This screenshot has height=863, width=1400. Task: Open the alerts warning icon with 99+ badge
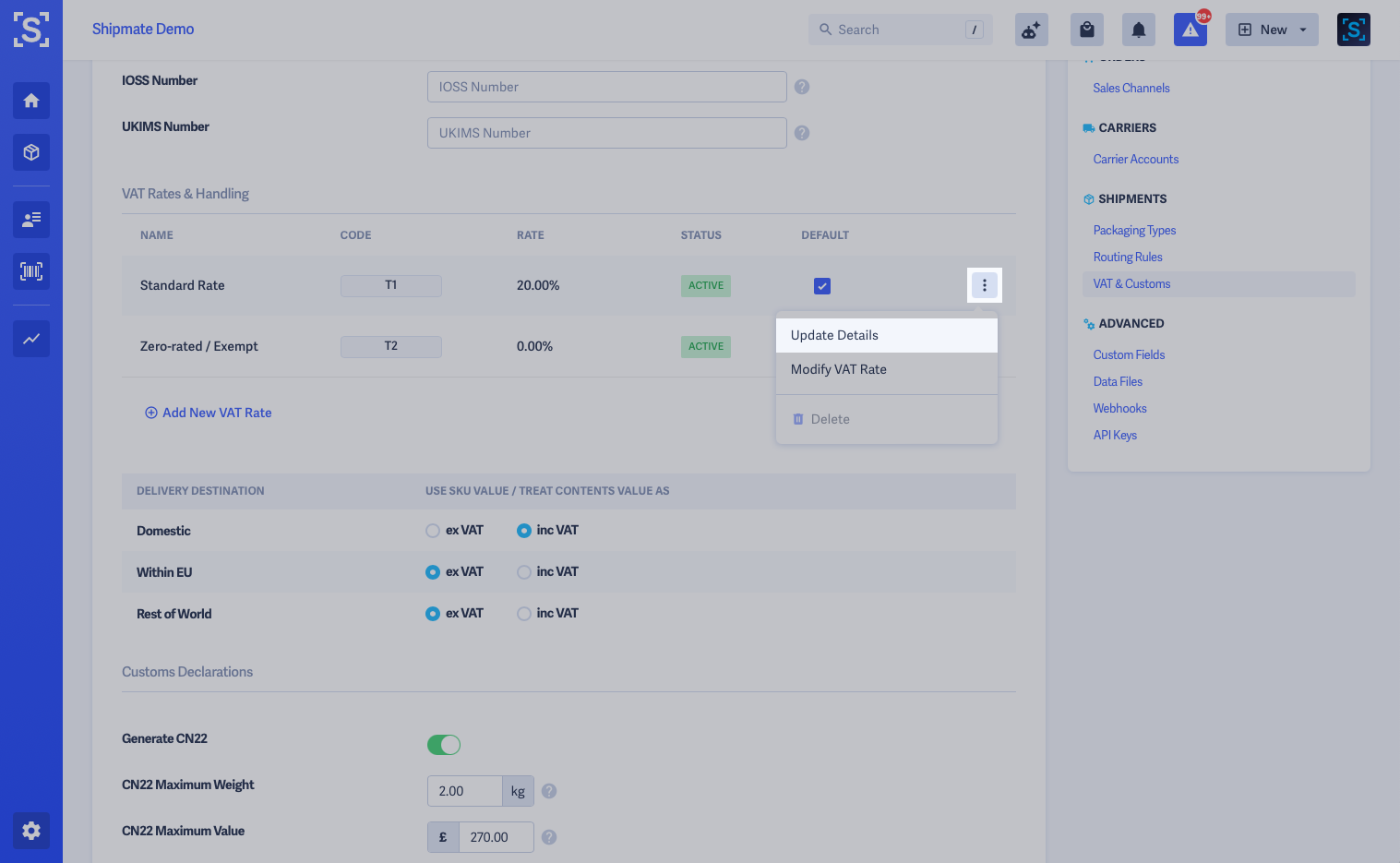pyautogui.click(x=1191, y=30)
